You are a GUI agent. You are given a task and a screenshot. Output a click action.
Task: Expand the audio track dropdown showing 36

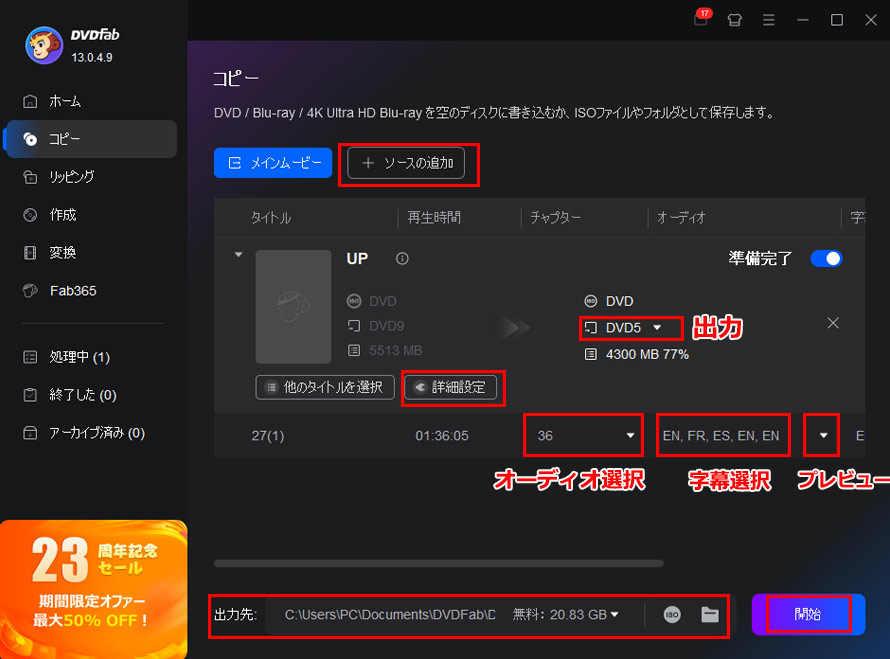coord(583,435)
